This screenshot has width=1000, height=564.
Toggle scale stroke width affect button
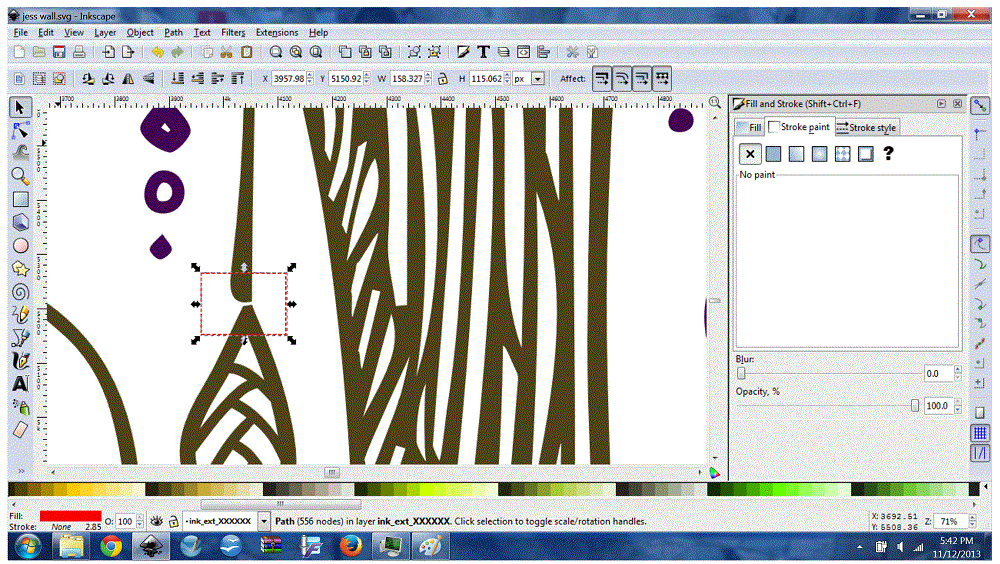click(601, 78)
